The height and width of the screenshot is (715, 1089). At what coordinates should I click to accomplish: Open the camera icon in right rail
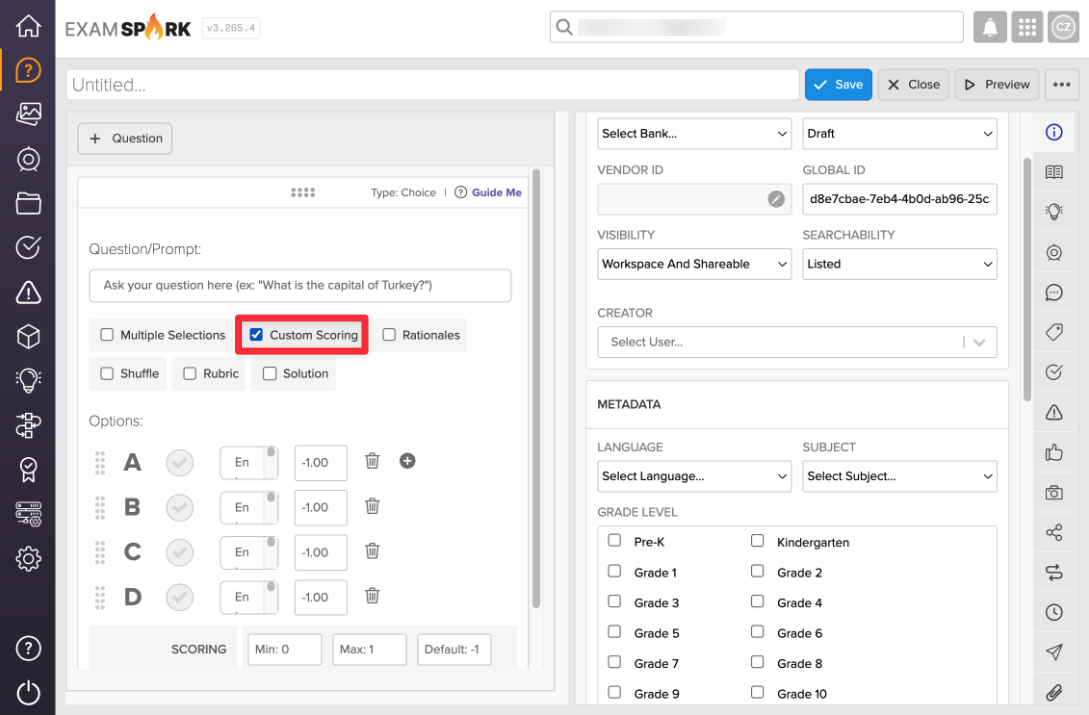[x=1054, y=493]
